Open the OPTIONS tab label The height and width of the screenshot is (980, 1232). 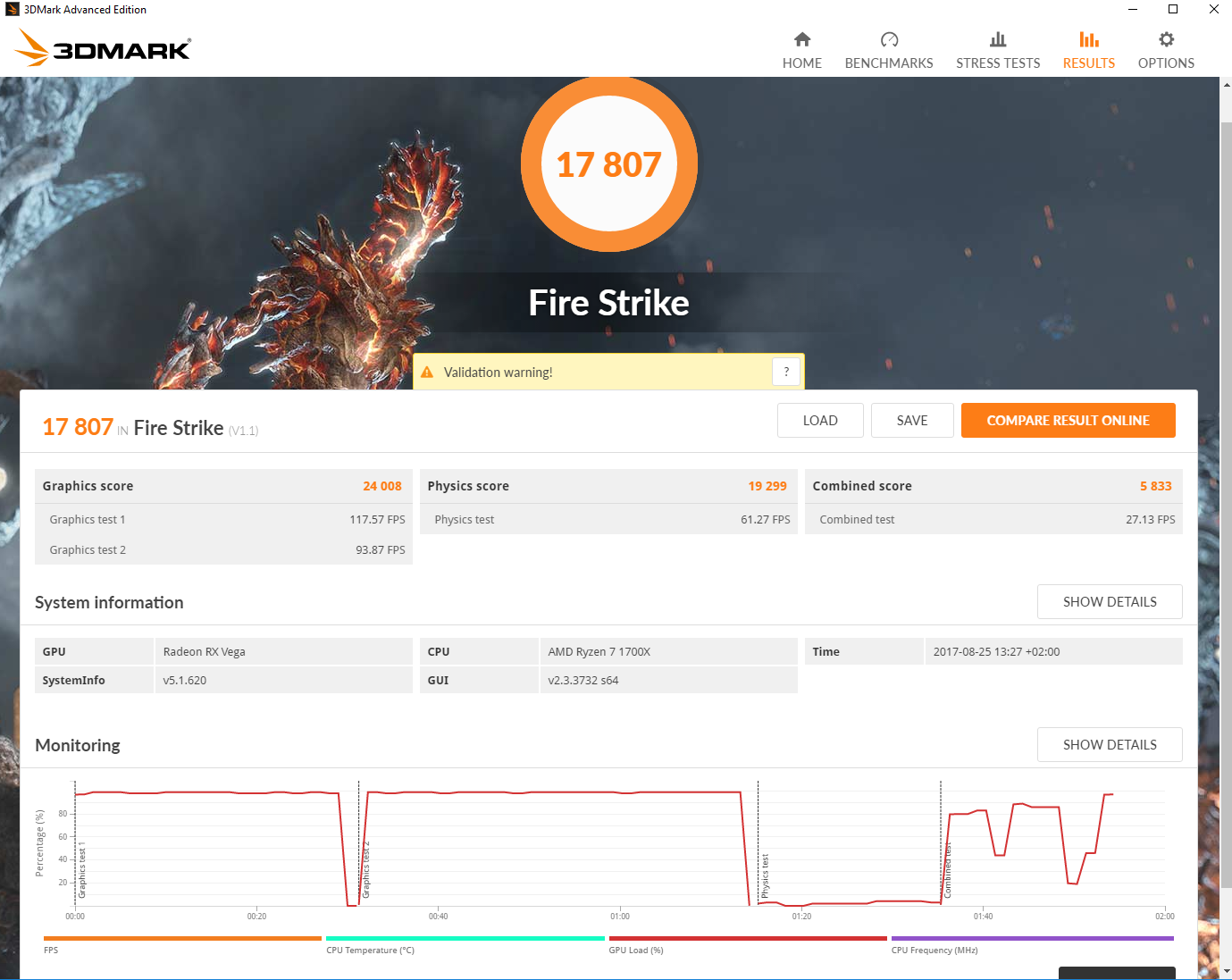[1166, 63]
